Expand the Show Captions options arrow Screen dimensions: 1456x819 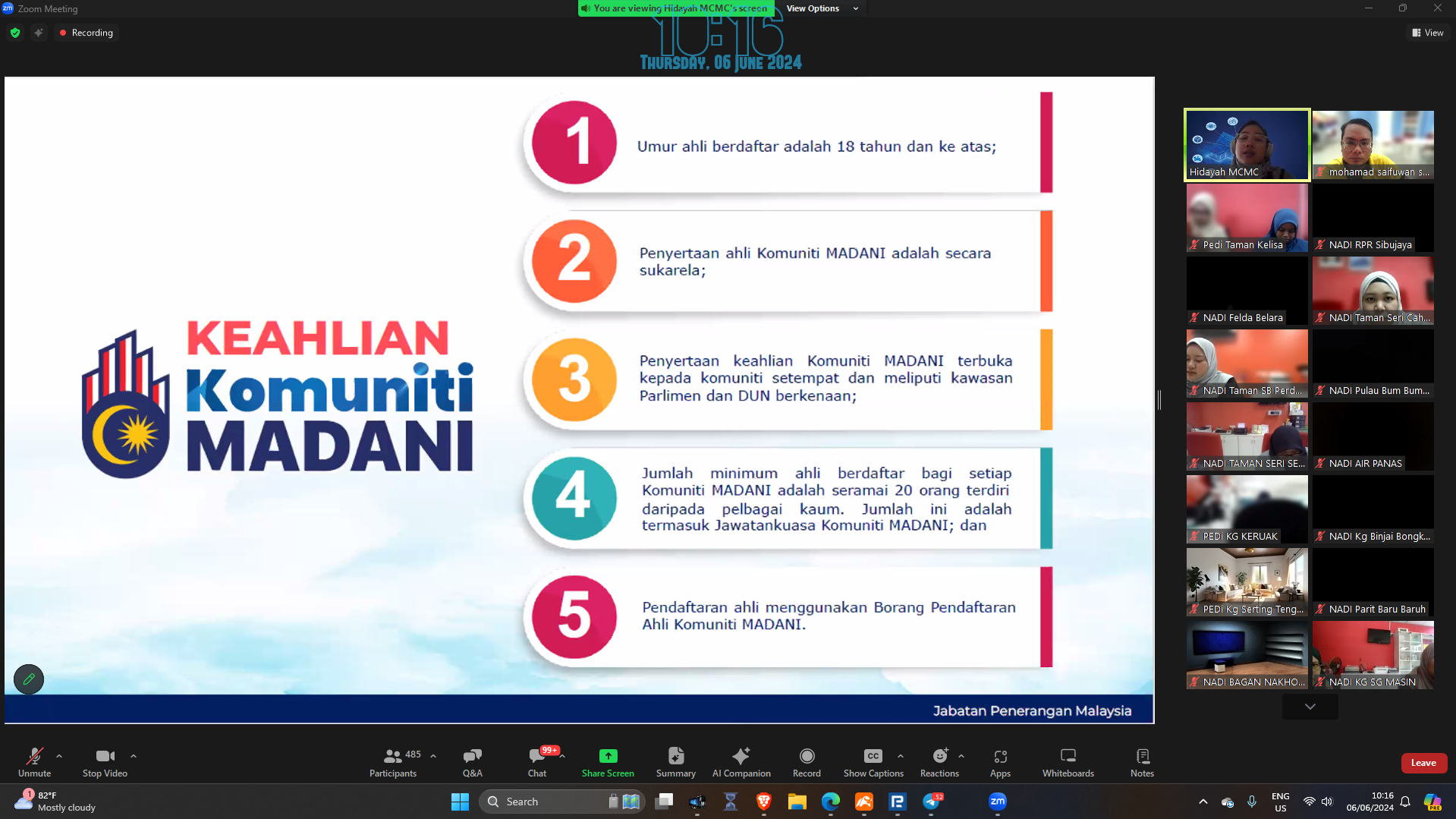[901, 756]
